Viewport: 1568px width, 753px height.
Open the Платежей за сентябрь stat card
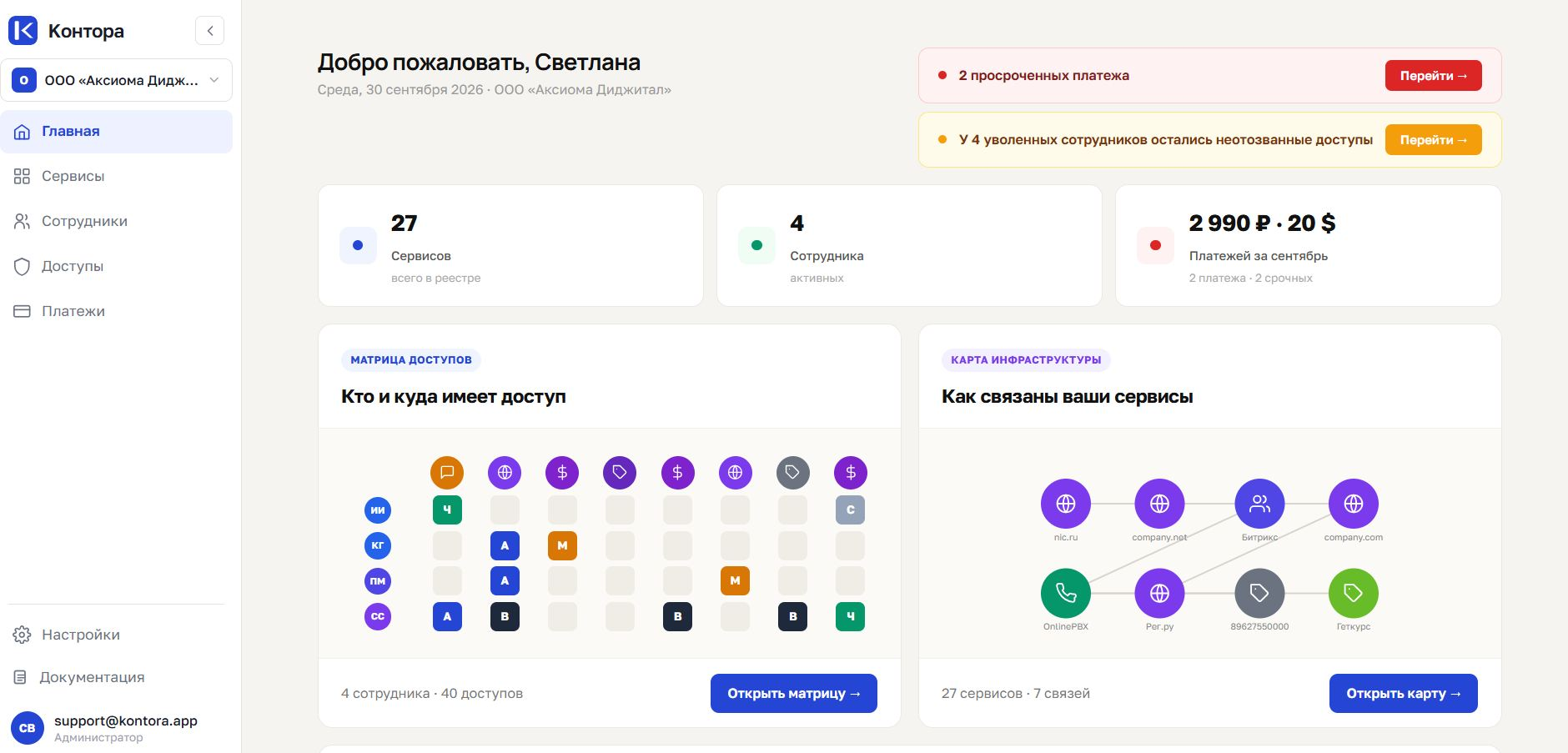pos(1308,245)
